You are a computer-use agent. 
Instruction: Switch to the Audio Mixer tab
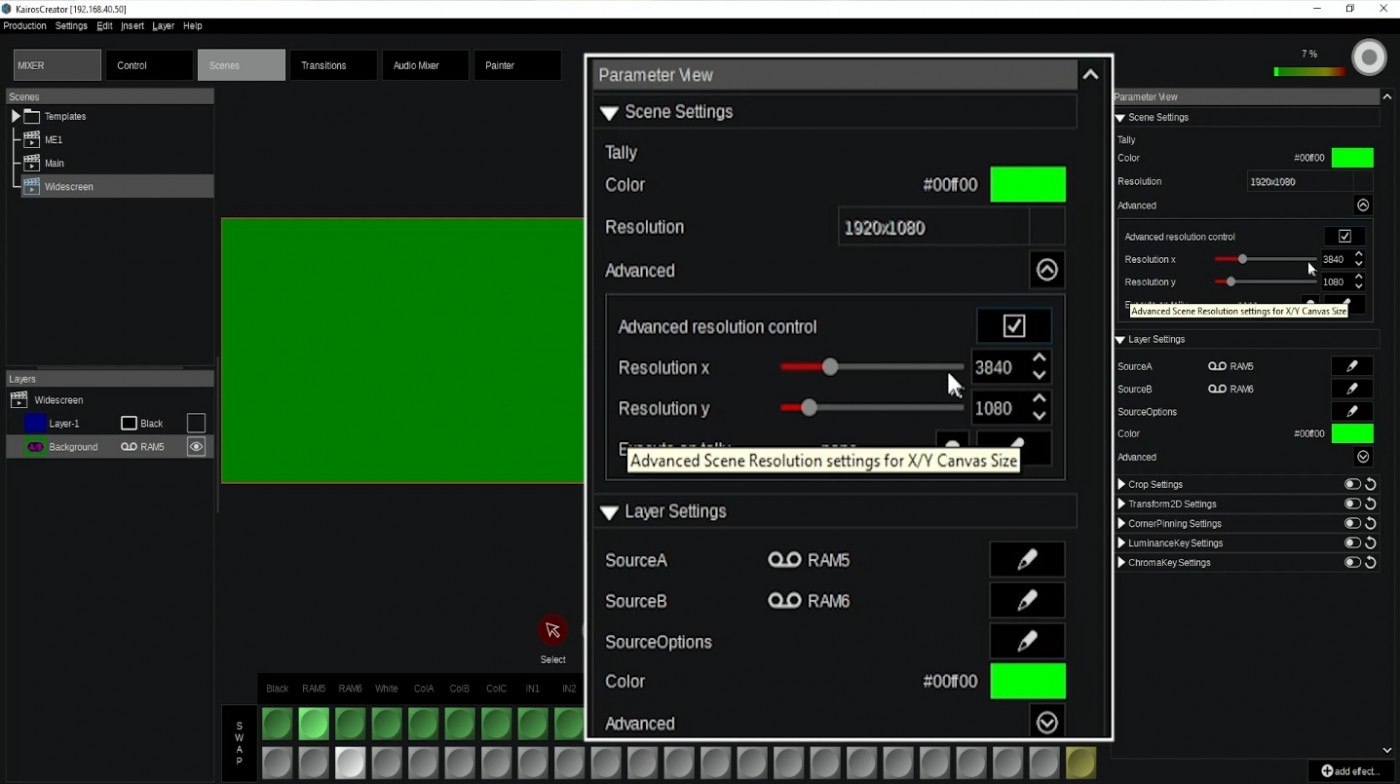[425, 65]
